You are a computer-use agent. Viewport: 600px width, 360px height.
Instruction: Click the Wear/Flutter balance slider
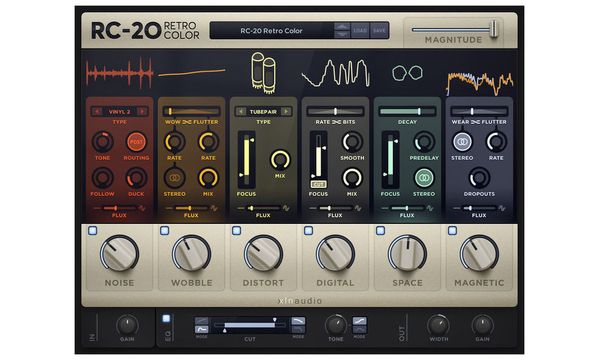click(x=479, y=111)
